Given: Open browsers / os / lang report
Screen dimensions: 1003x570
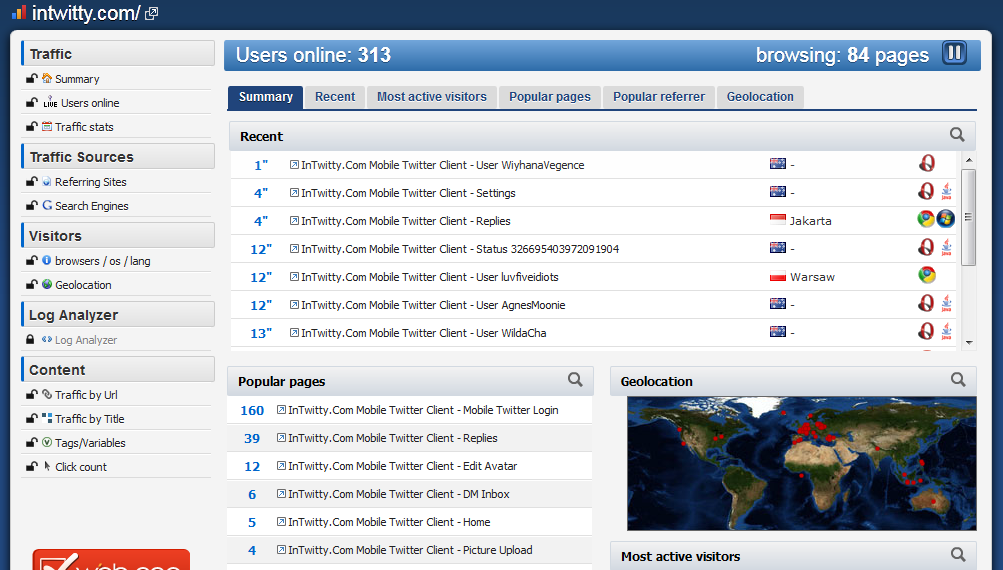Looking at the screenshot, I should tap(102, 261).
